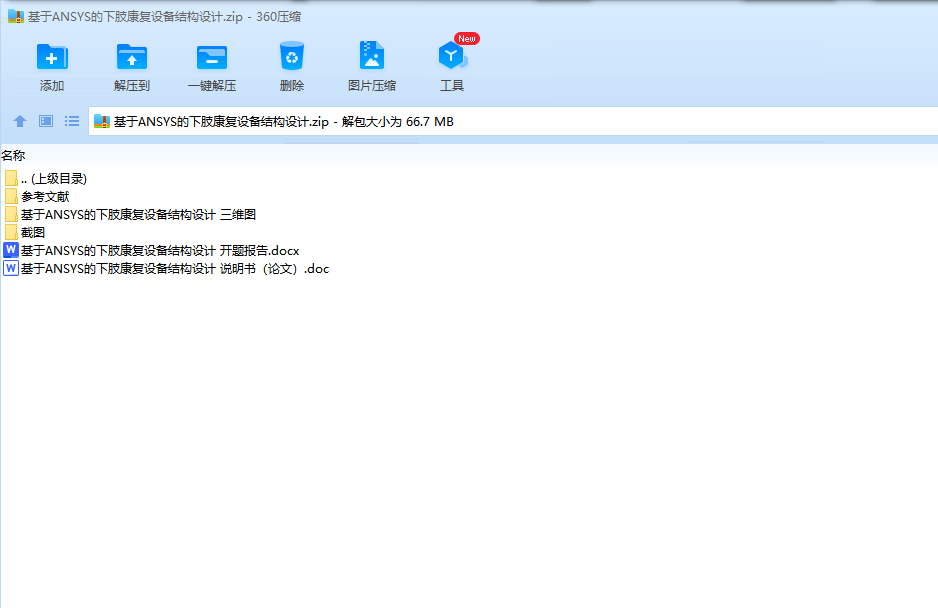Screen dimensions: 938x608
Task: Open the 图片压缩 image compression tool
Action: 371,56
